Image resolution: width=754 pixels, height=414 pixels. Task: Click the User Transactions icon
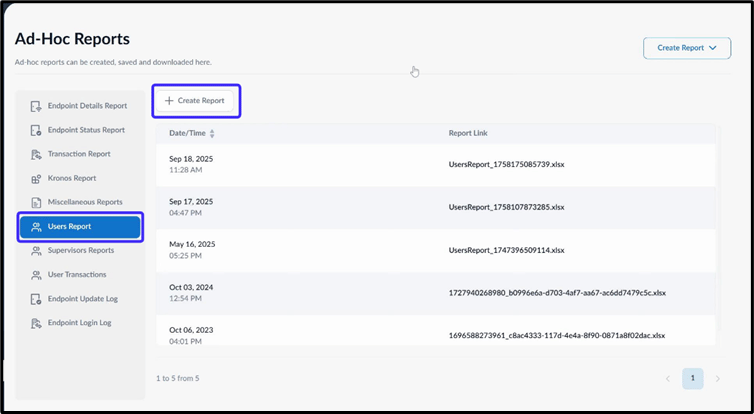click(x=36, y=275)
